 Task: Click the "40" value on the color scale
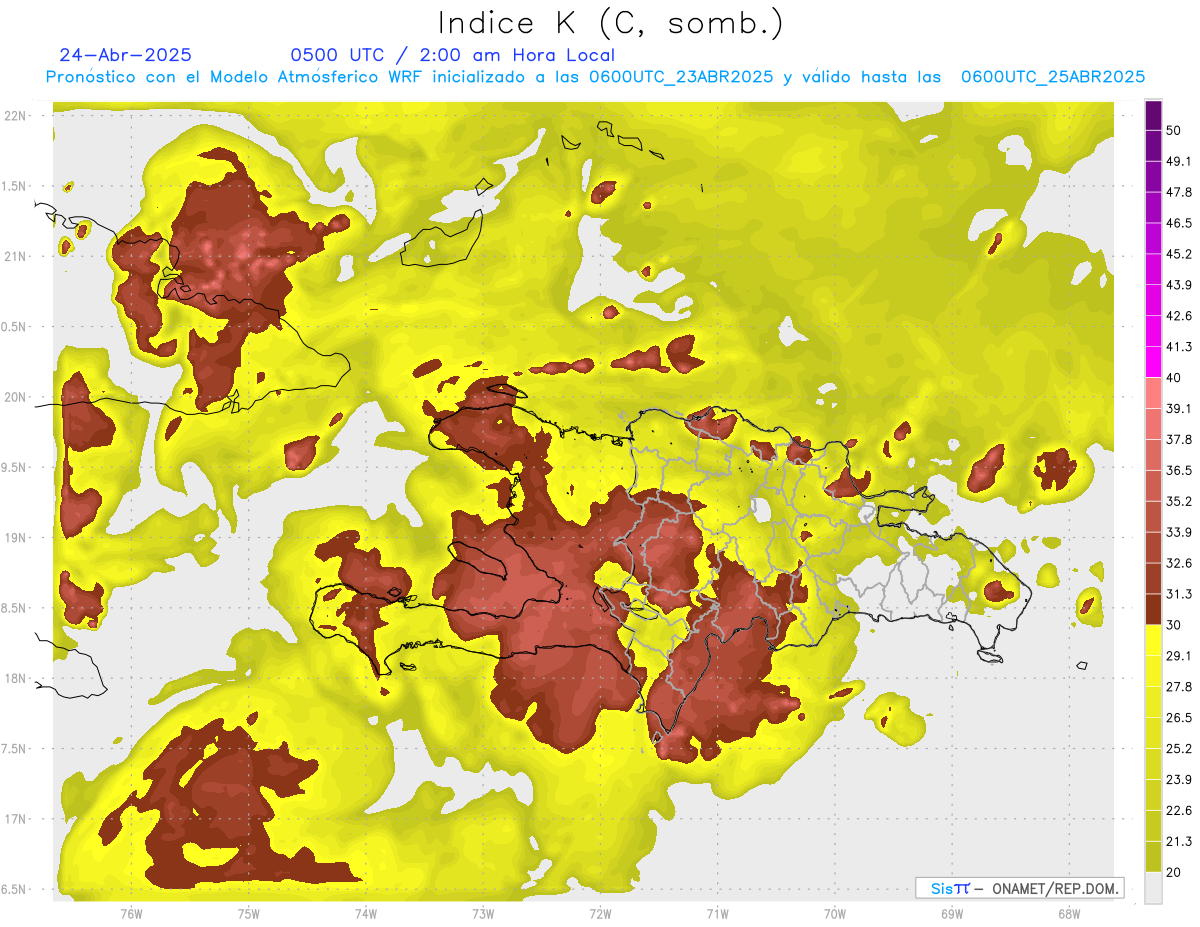[x=1173, y=378]
